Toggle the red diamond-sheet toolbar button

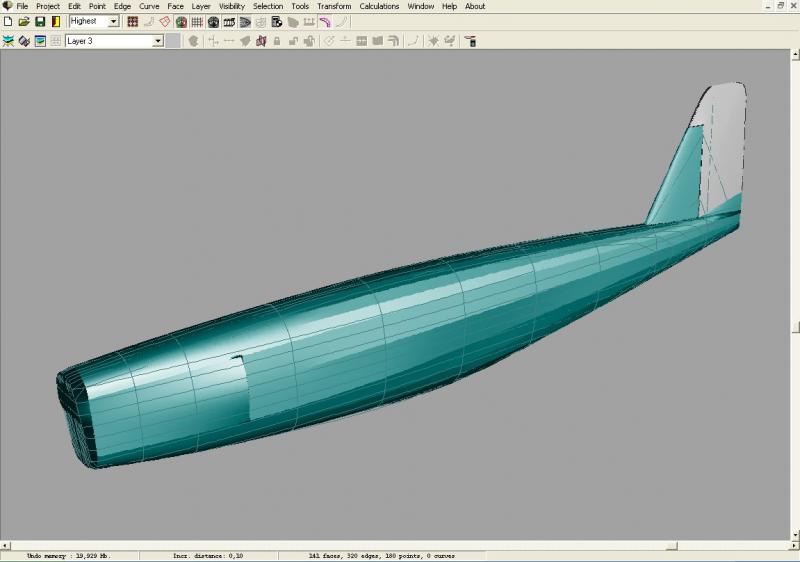[x=165, y=21]
